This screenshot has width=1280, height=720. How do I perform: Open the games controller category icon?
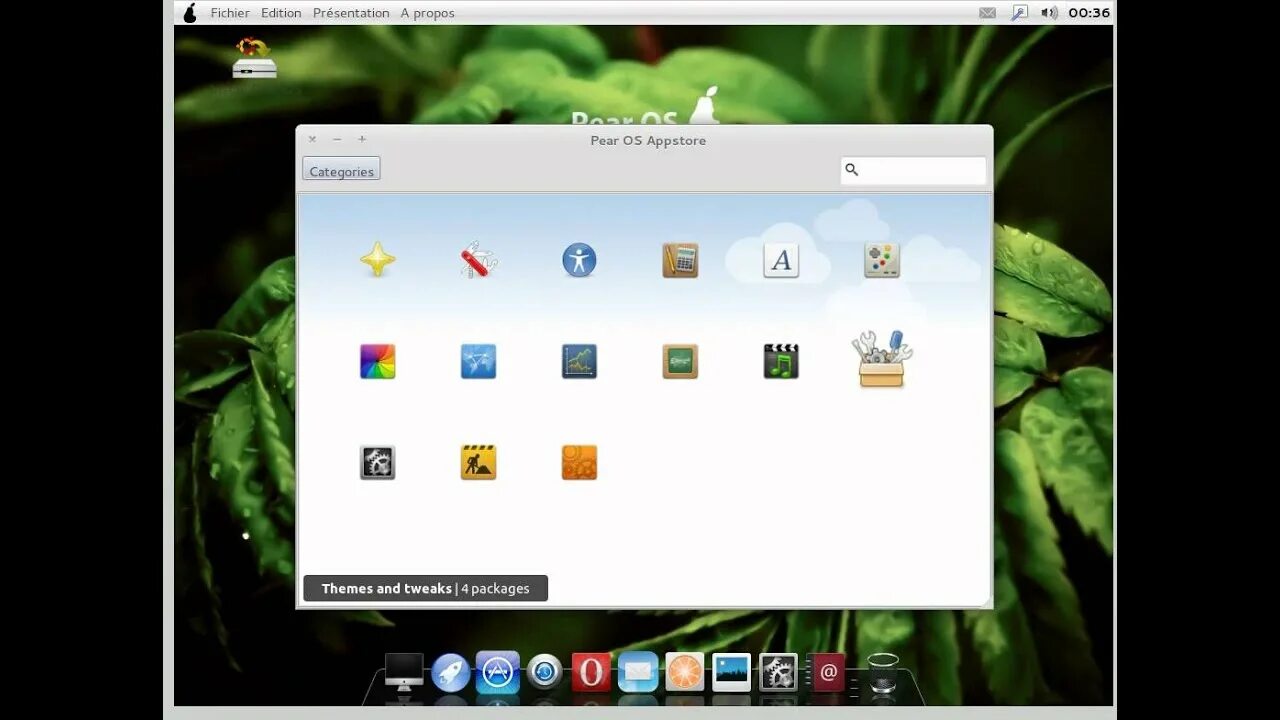point(882,260)
